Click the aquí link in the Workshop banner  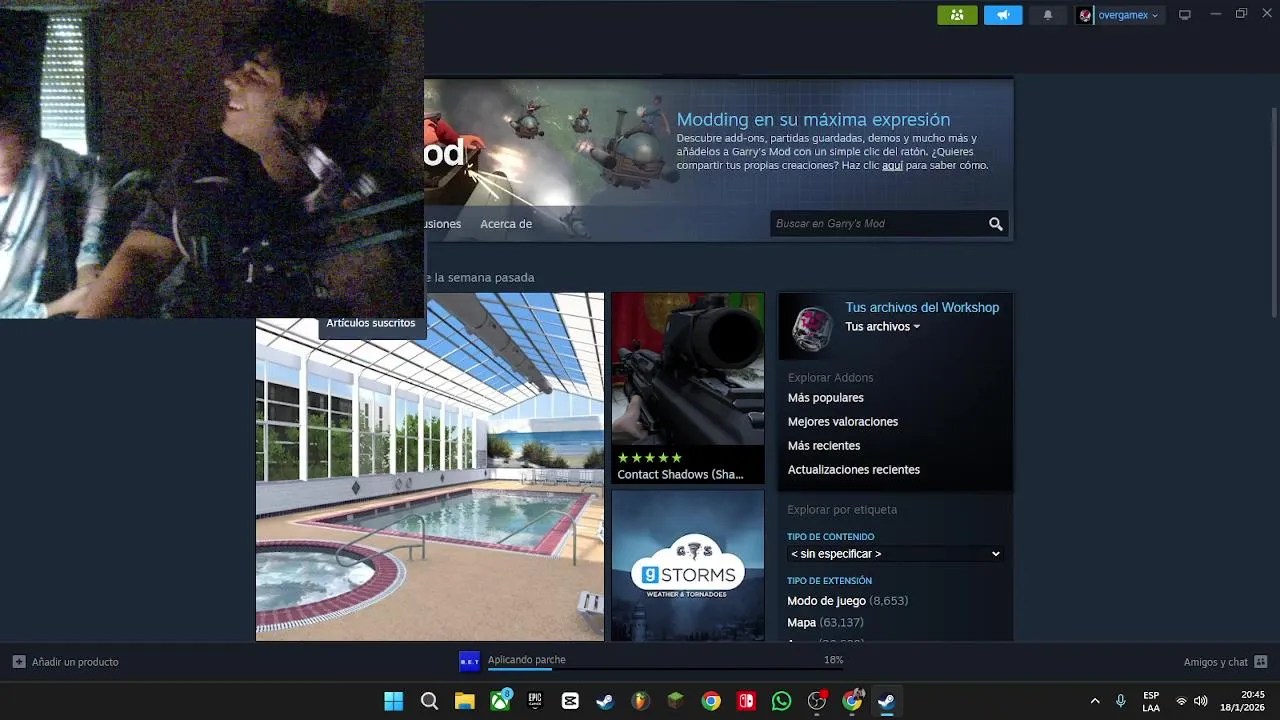click(x=892, y=166)
